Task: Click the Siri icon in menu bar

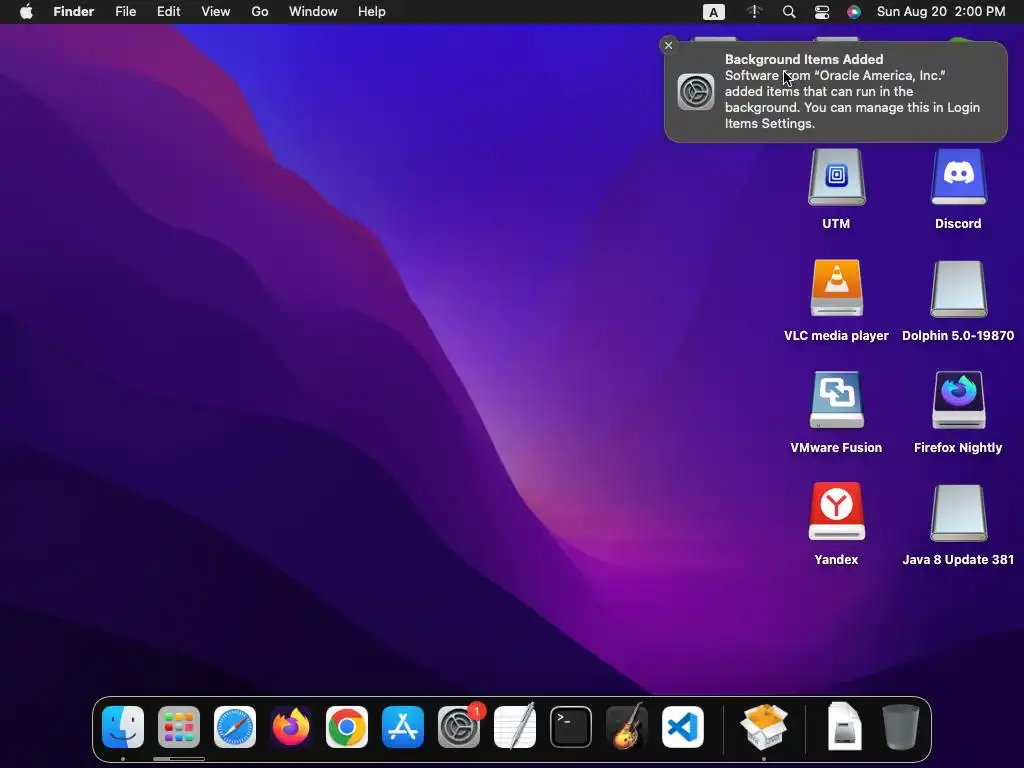Action: click(x=854, y=12)
